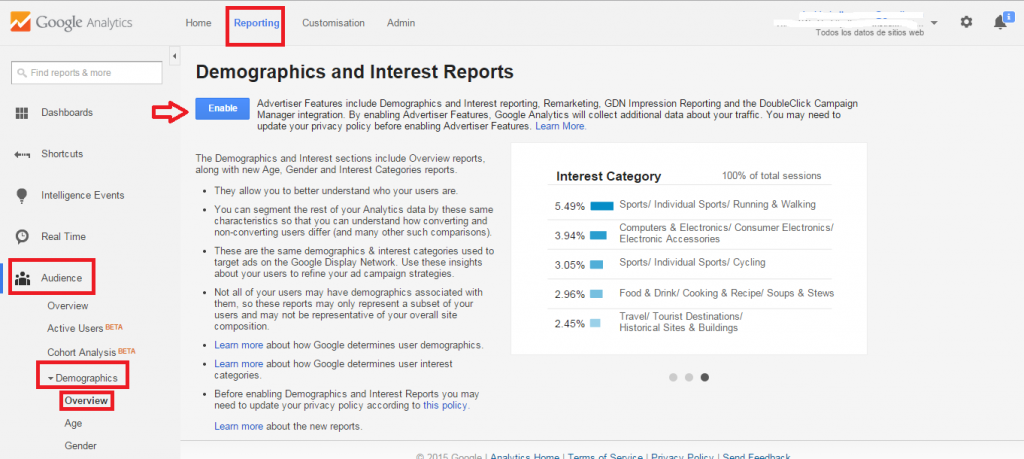Image resolution: width=1024 pixels, height=459 pixels.
Task: Click the blue Enable button
Action: tap(222, 108)
